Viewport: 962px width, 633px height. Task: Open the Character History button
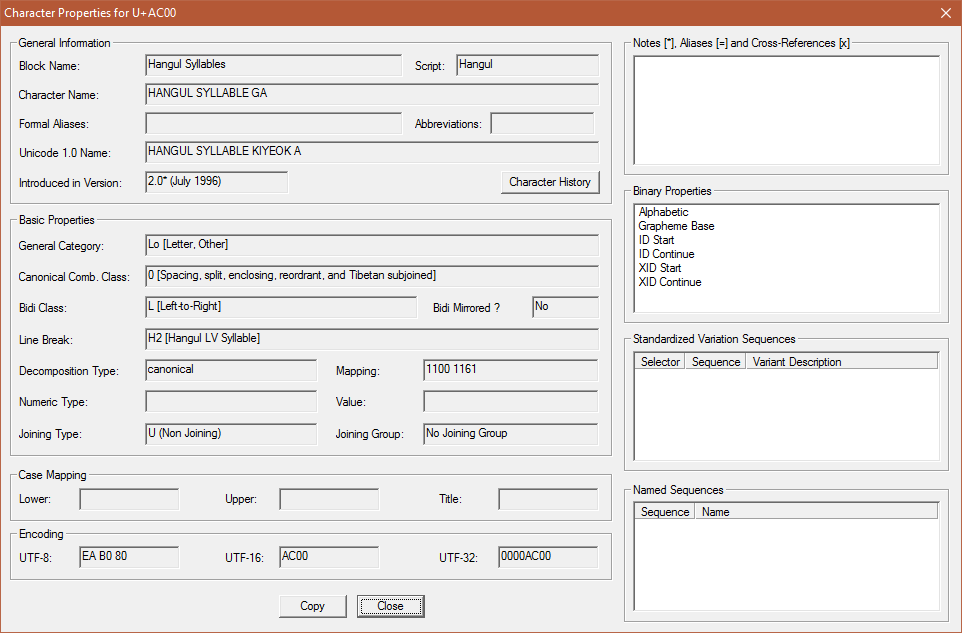click(x=550, y=182)
